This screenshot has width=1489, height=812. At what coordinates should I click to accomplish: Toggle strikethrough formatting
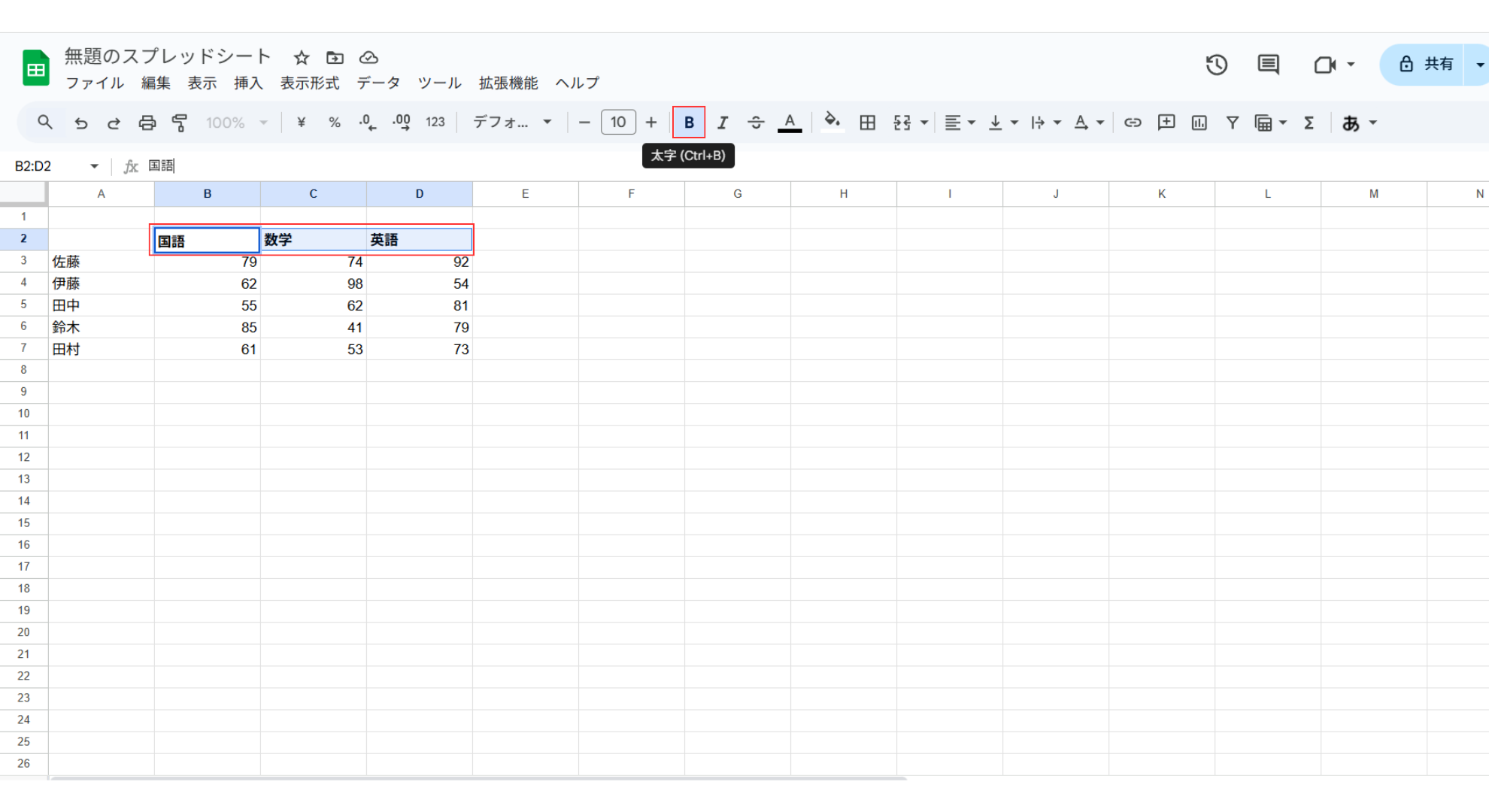(x=756, y=123)
